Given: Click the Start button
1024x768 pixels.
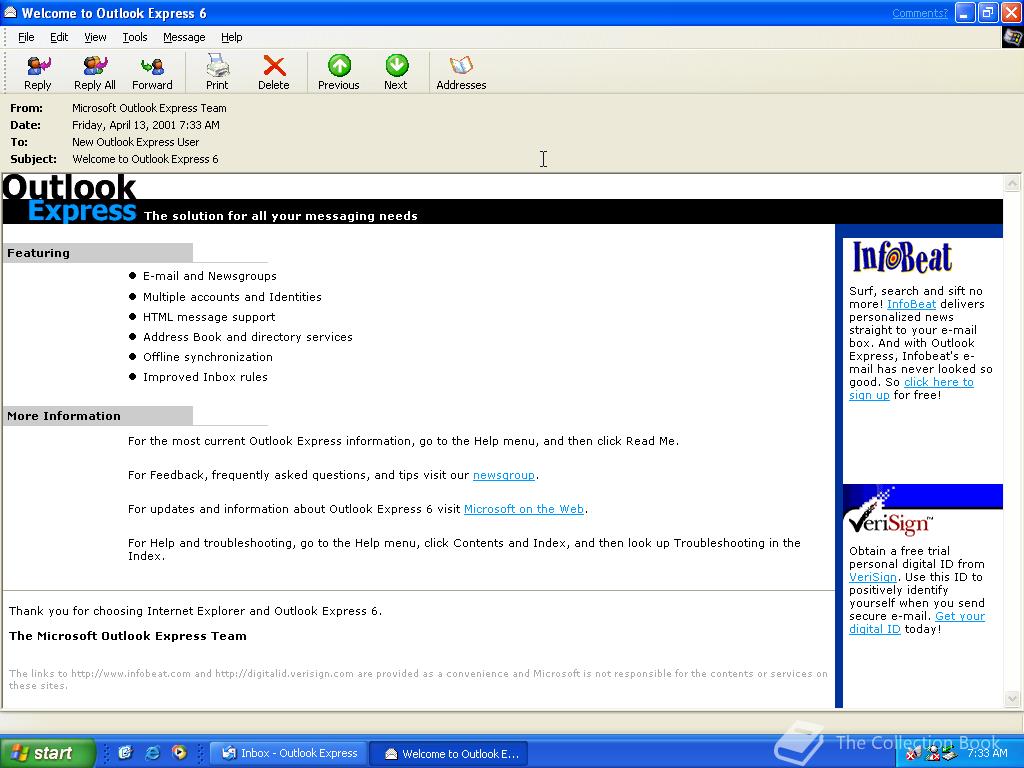Looking at the screenshot, I should [x=47, y=753].
